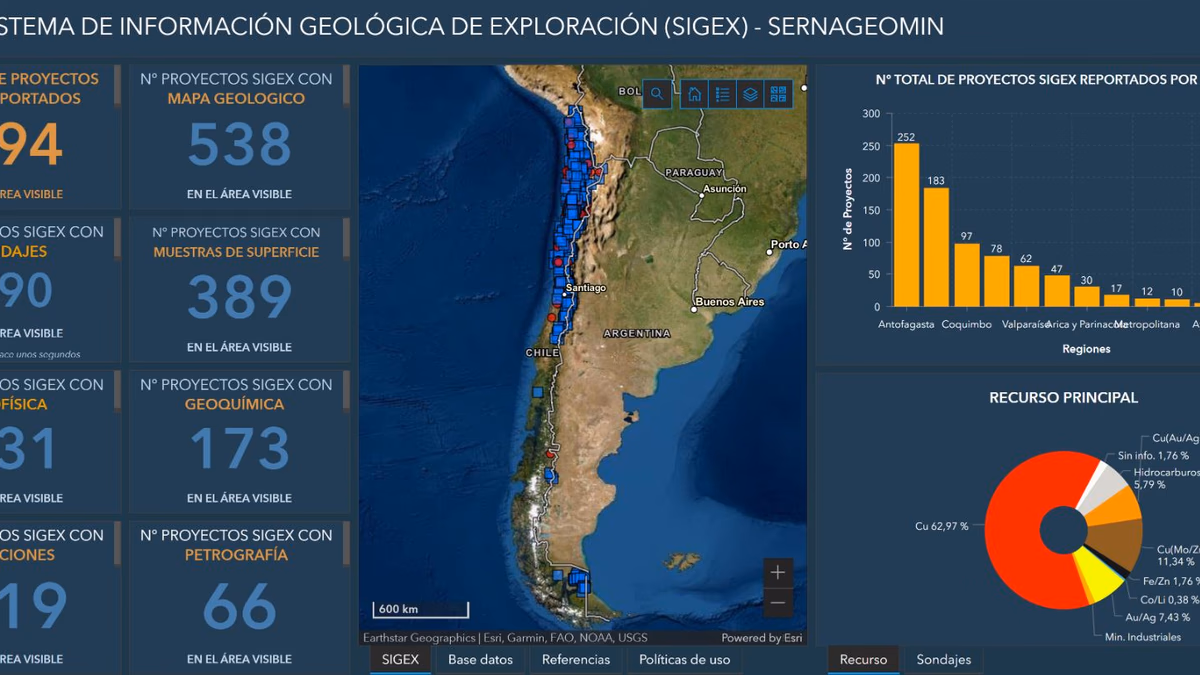The height and width of the screenshot is (675, 1200).
Task: Click the bar labeled 47
Action: 1057,291
